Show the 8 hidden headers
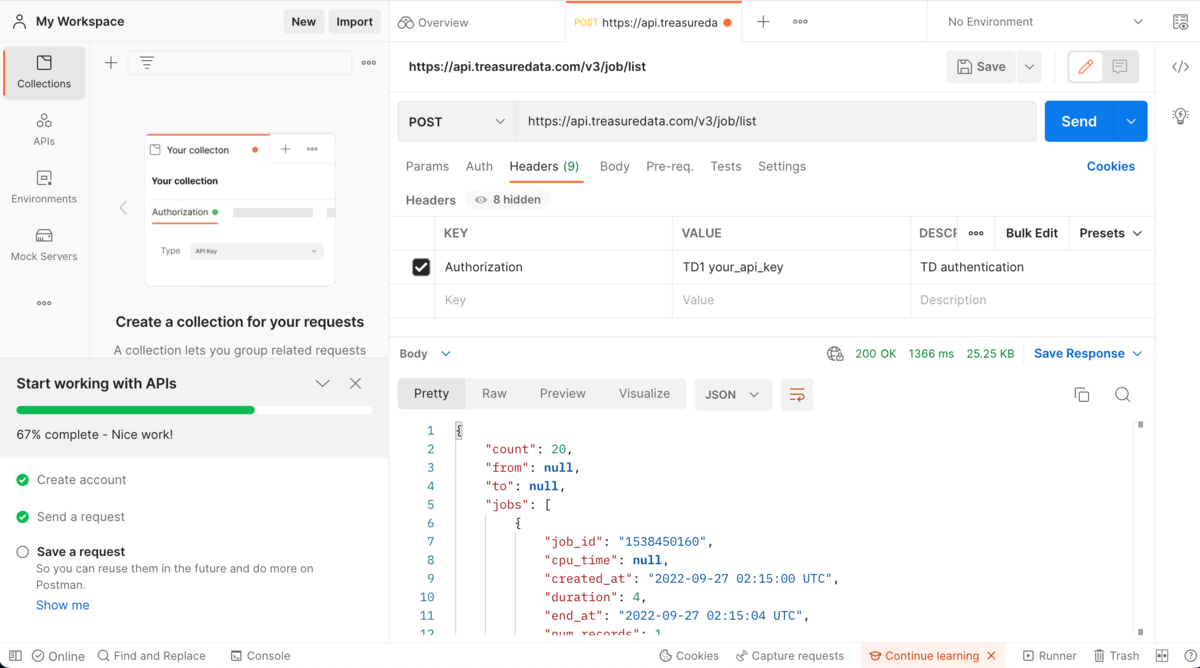 (507, 199)
